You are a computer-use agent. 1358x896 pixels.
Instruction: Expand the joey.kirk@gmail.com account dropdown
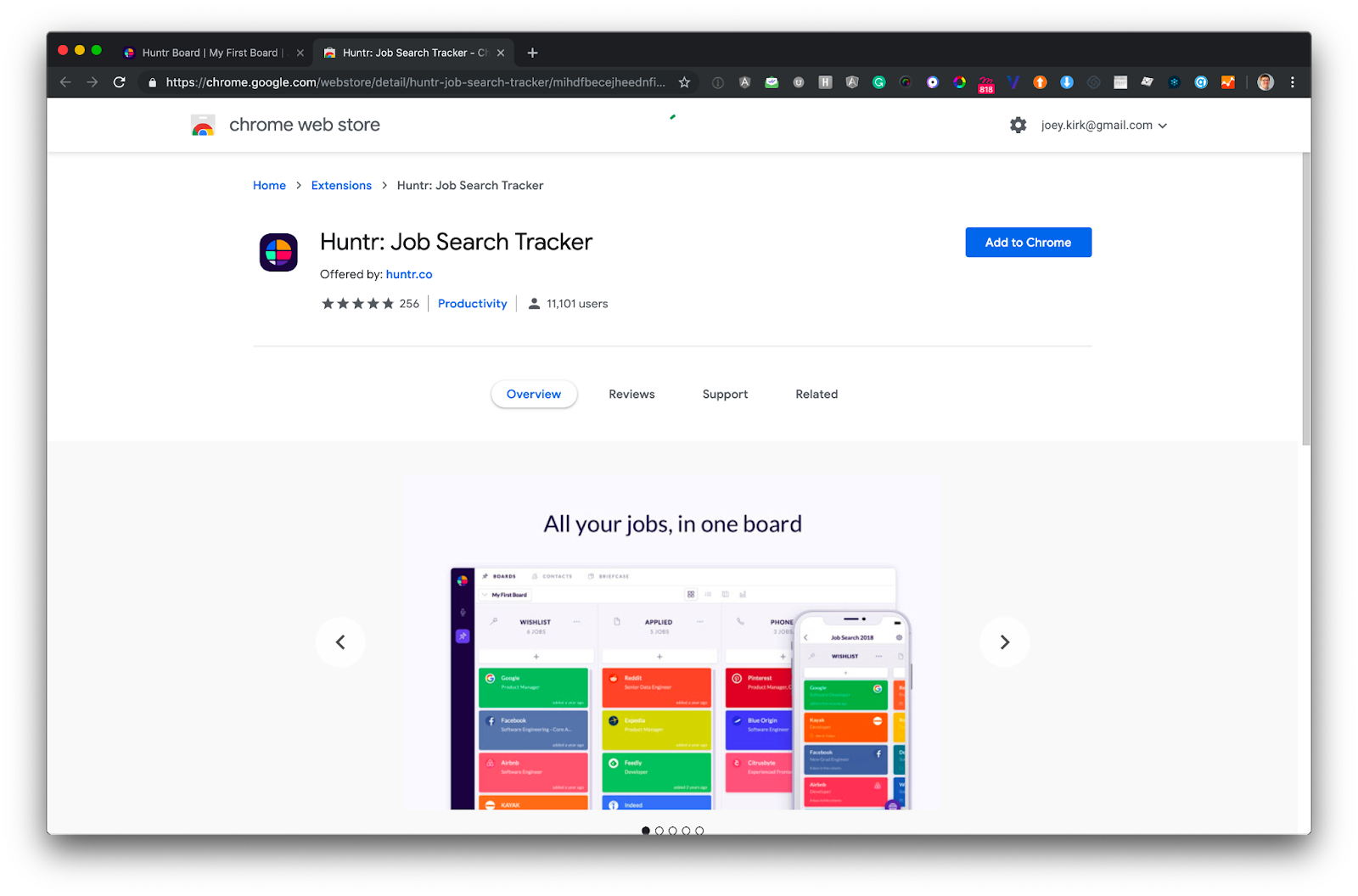pyautogui.click(x=1104, y=126)
